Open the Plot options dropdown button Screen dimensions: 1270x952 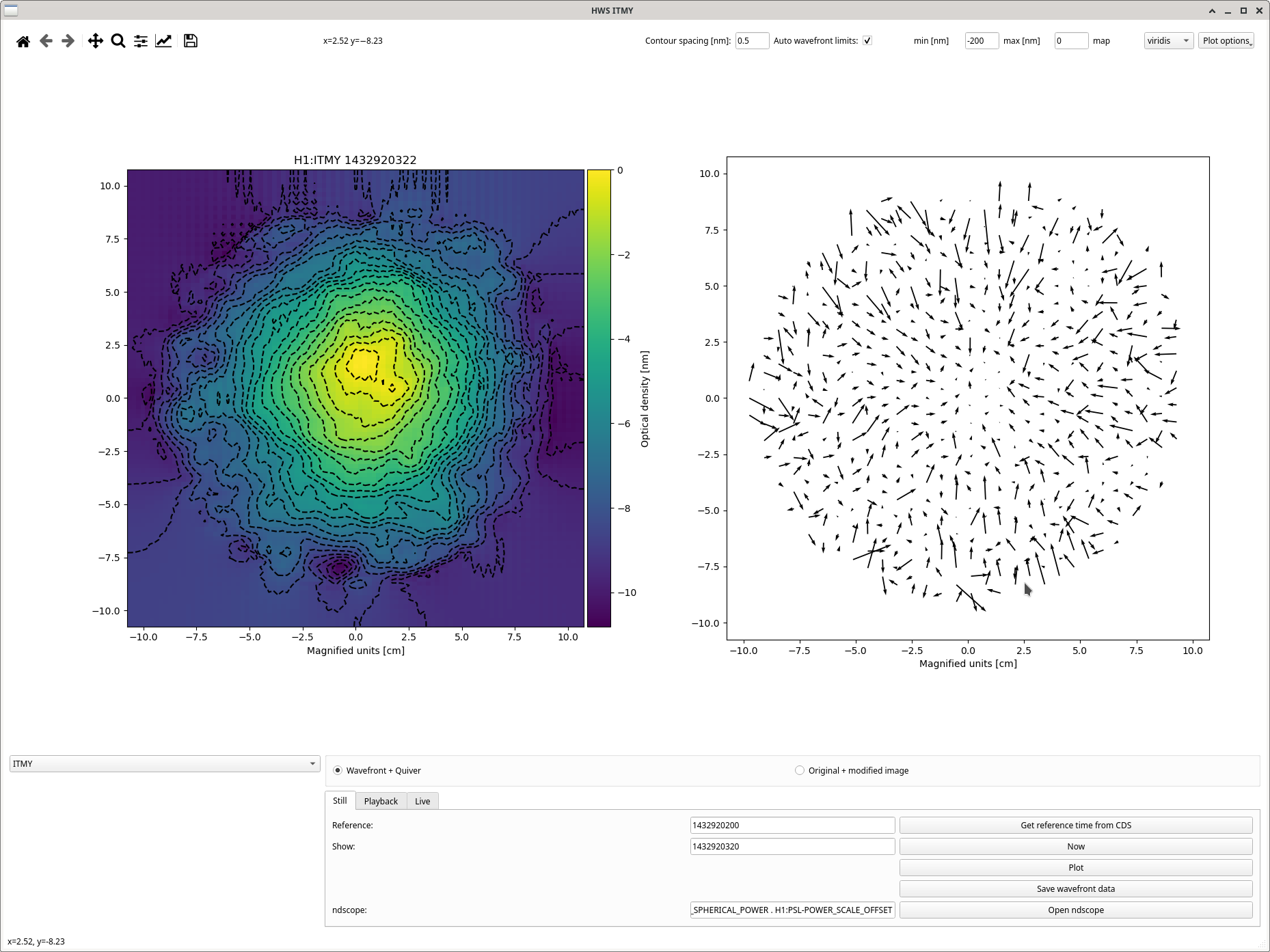click(1226, 41)
